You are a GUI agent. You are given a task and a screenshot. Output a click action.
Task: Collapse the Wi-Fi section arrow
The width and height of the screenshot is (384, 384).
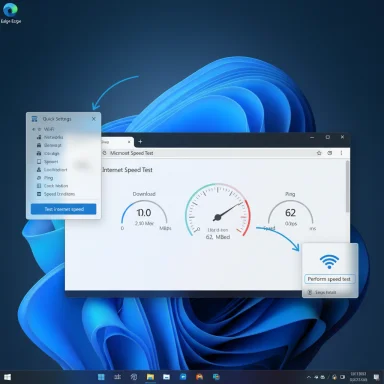(34, 129)
